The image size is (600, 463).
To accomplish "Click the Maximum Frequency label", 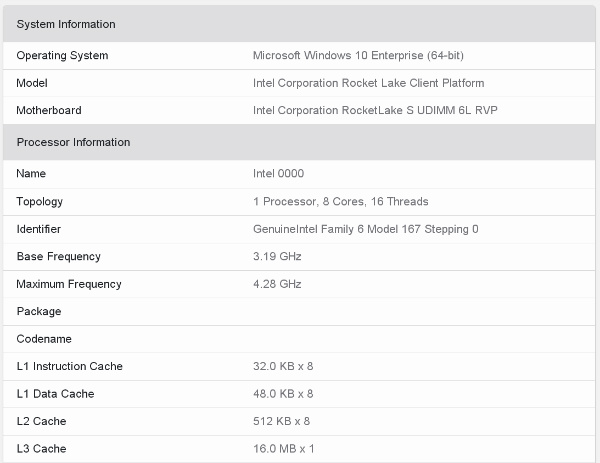I will tap(69, 284).
